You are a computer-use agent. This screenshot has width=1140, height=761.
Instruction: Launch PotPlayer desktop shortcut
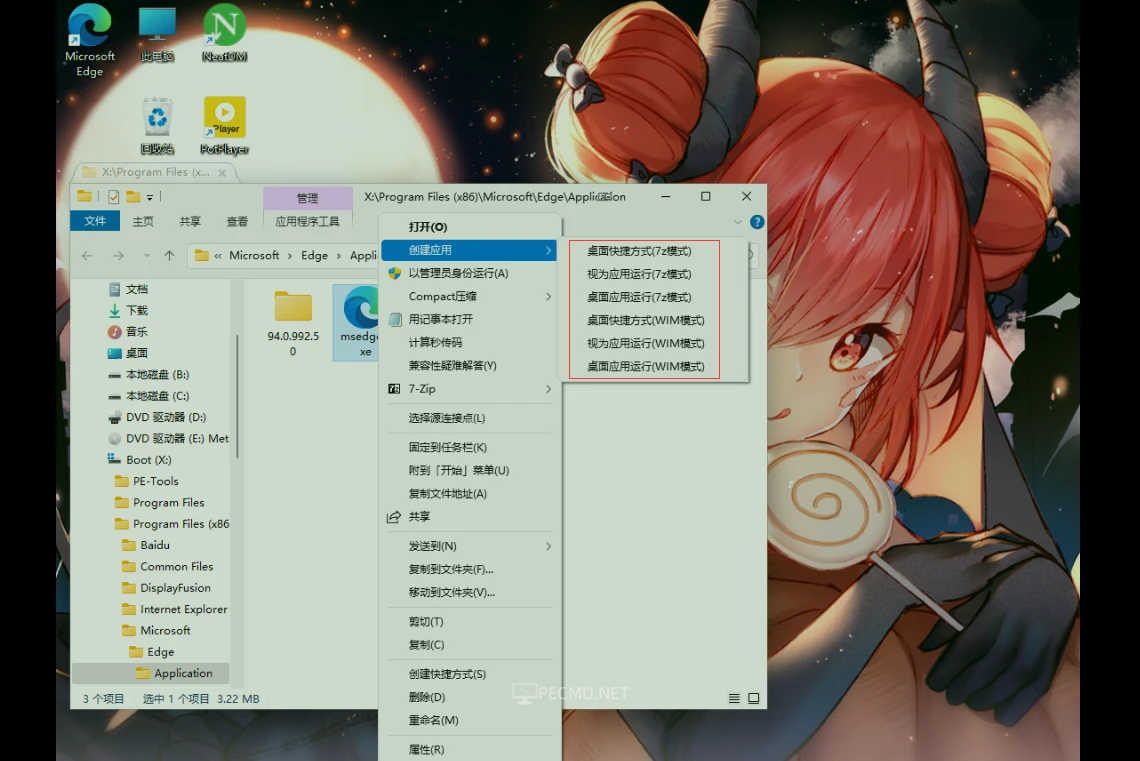[225, 125]
